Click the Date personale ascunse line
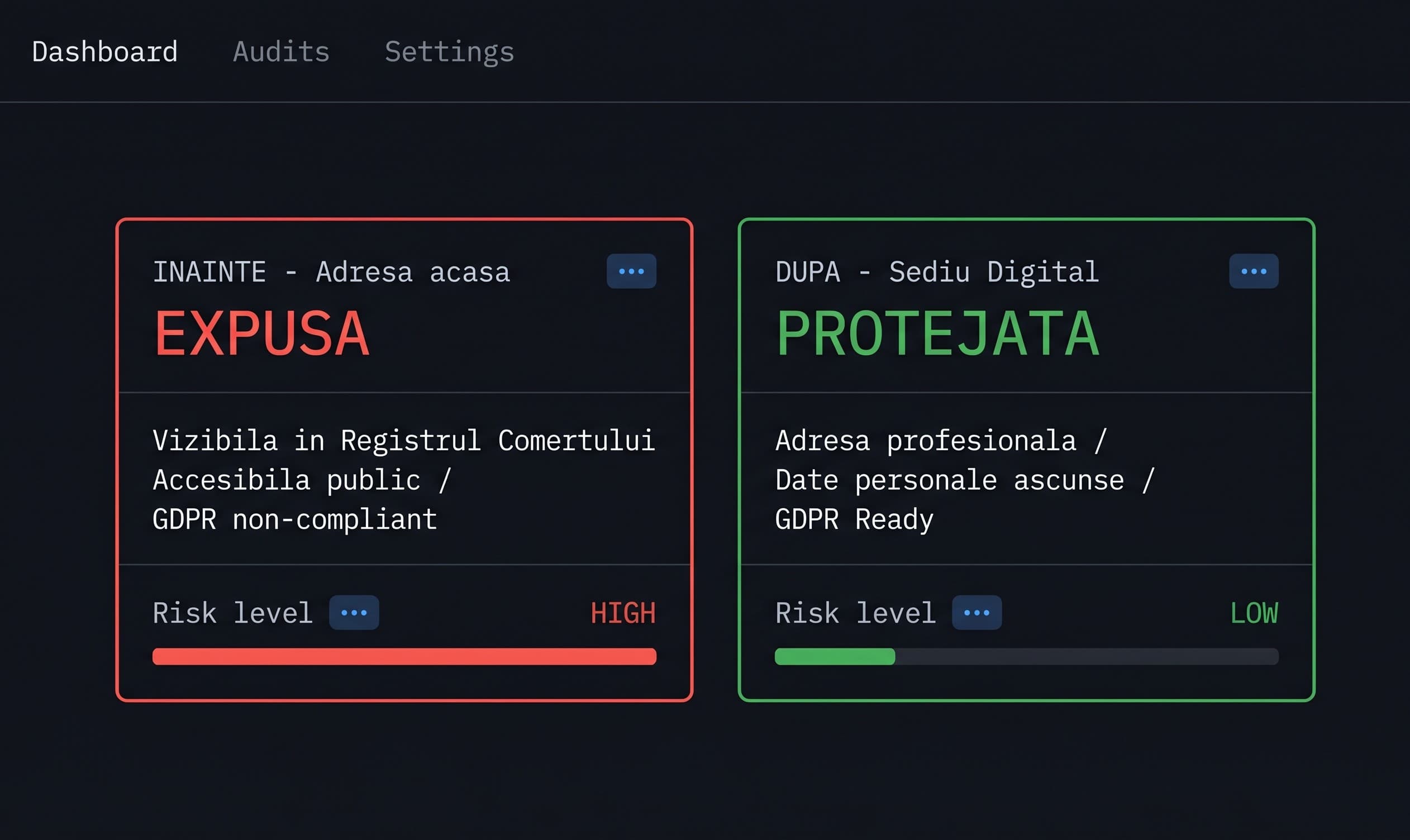 [965, 480]
